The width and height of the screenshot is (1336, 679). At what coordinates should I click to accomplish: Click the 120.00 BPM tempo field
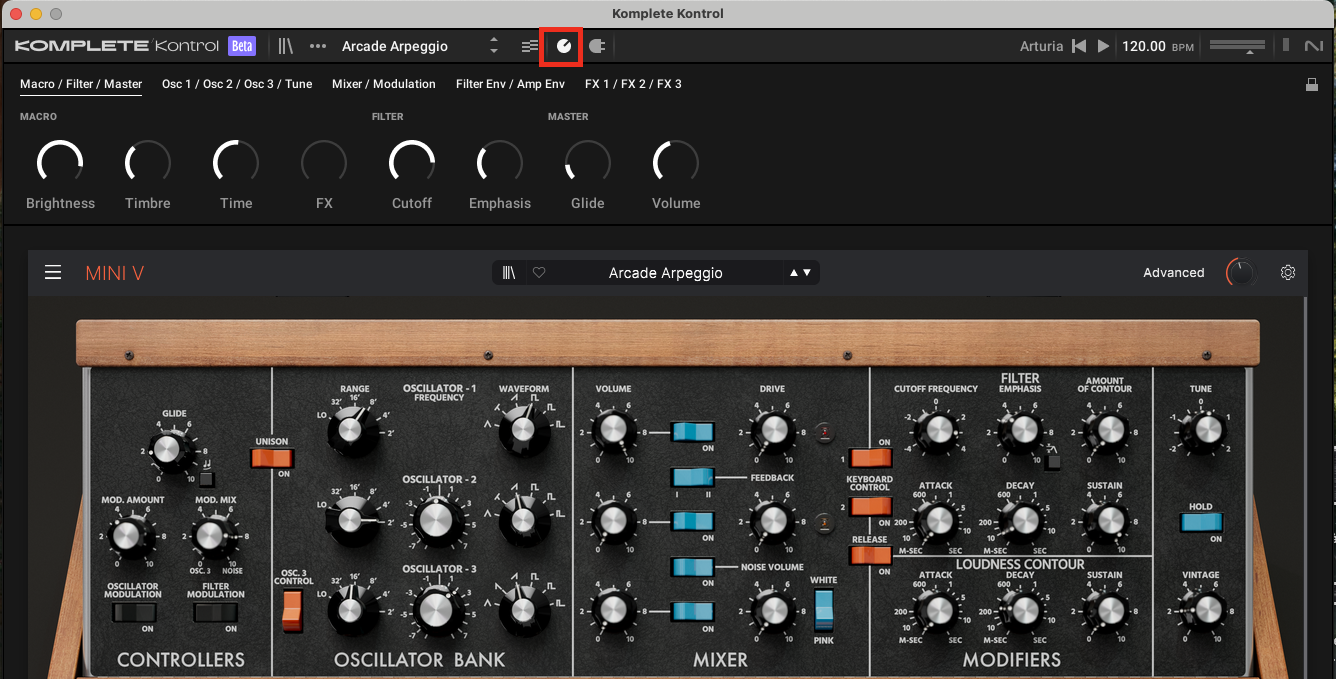(1158, 46)
